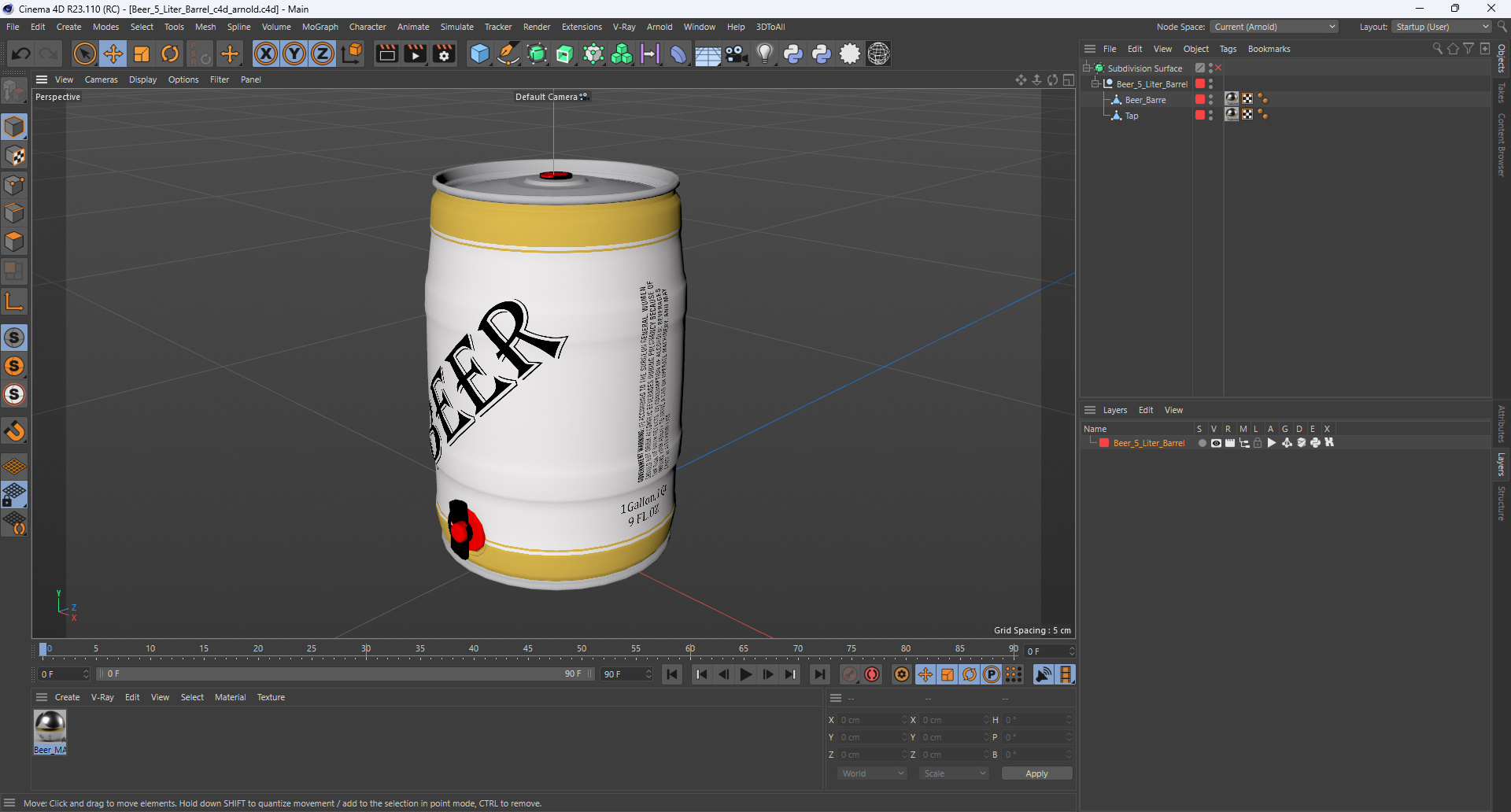Click Apply coordinates button
Image resolution: width=1511 pixels, height=812 pixels.
[x=1036, y=773]
